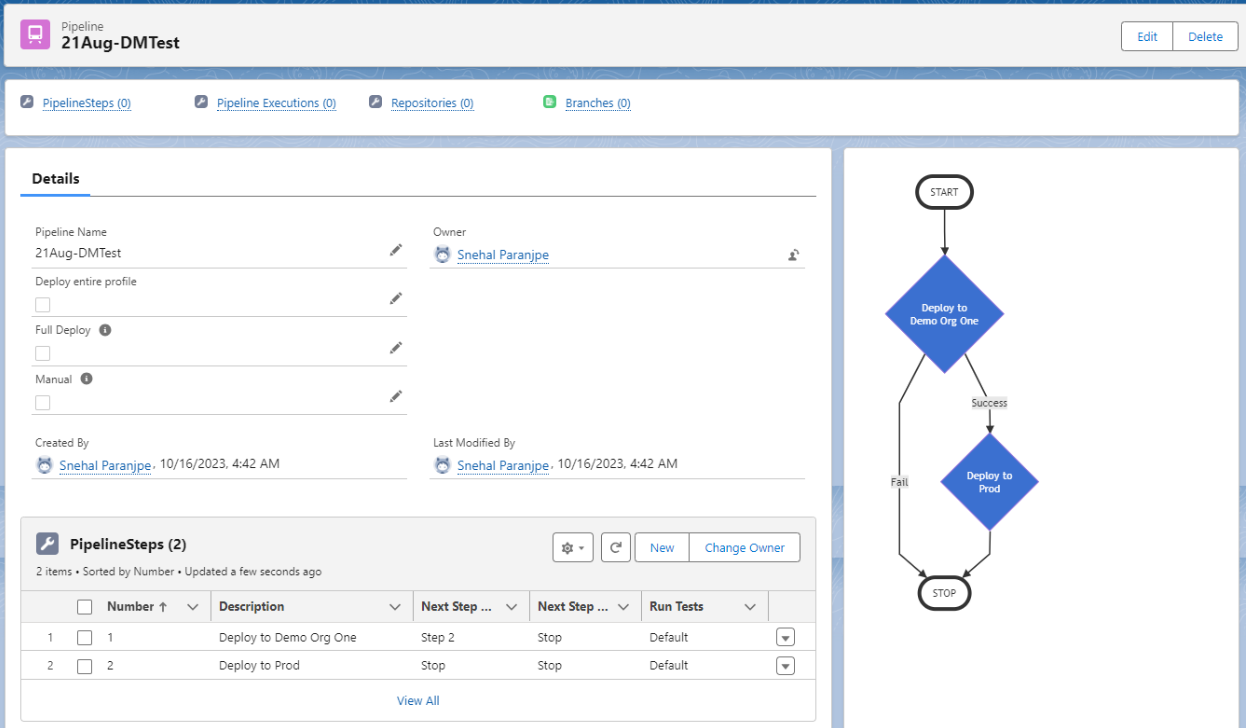Click the Pipeline Executions wrench icon

pos(201,102)
